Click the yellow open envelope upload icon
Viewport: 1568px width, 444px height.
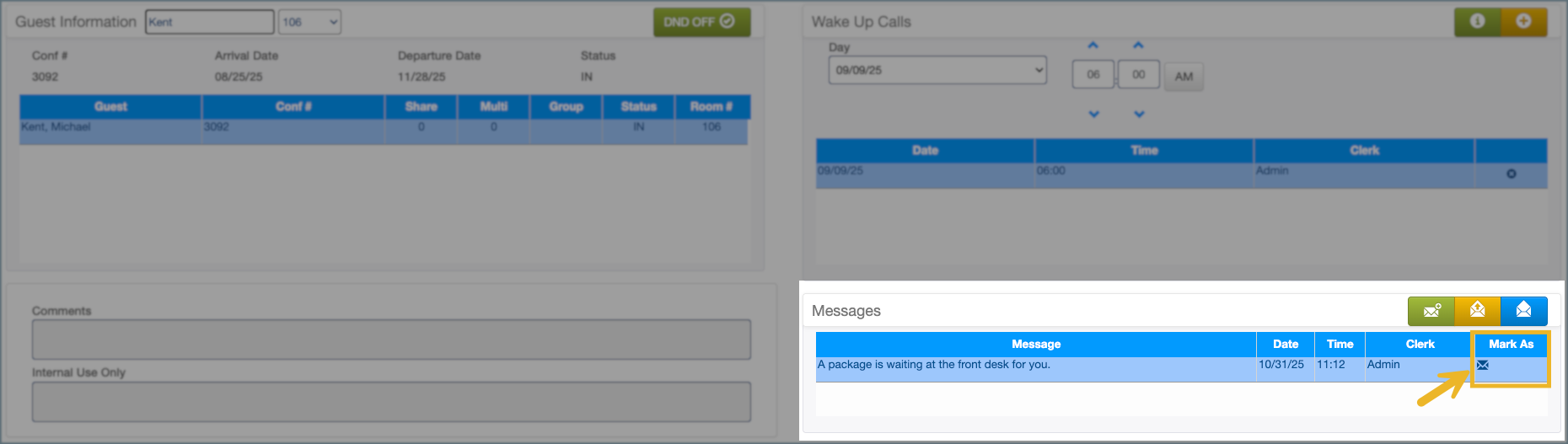click(x=1477, y=311)
